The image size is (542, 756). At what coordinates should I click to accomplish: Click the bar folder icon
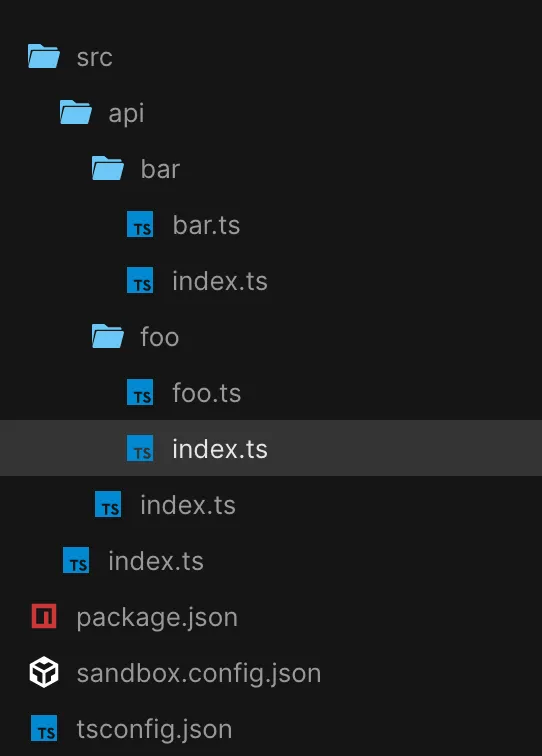click(108, 168)
